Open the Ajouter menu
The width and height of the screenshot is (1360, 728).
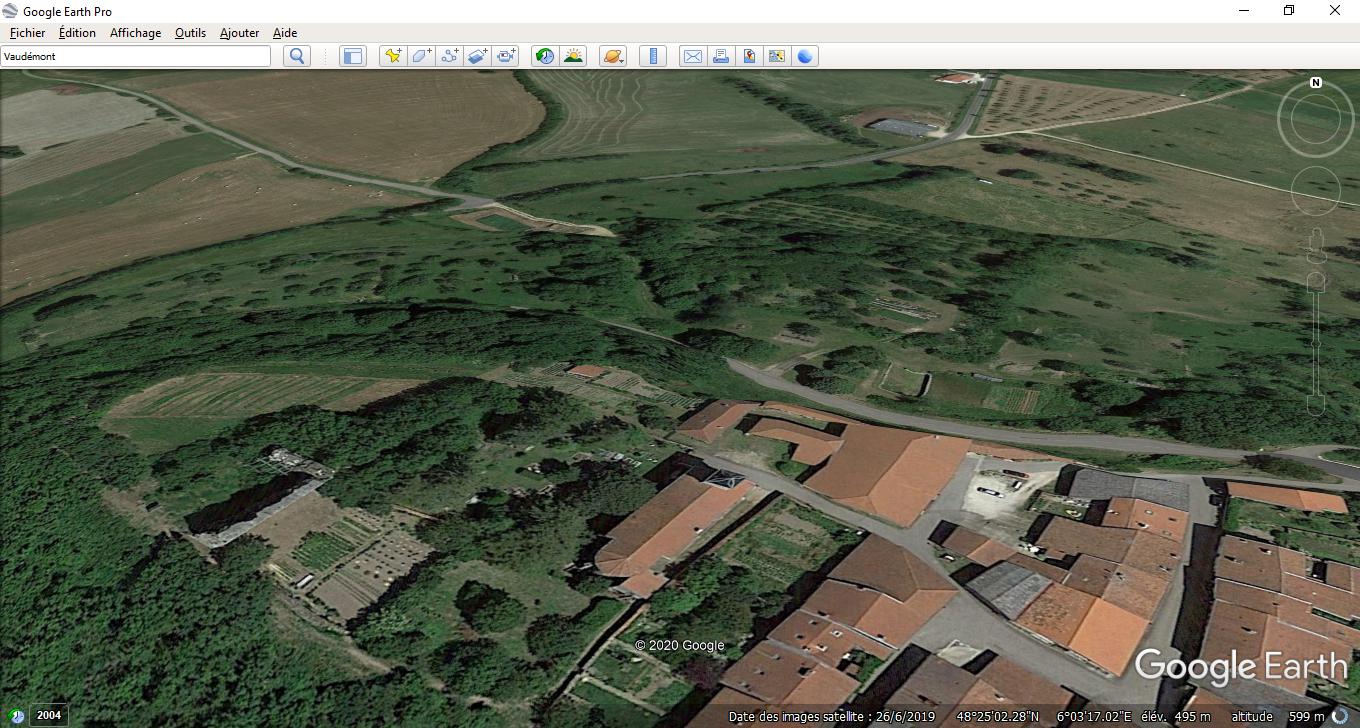pos(239,33)
